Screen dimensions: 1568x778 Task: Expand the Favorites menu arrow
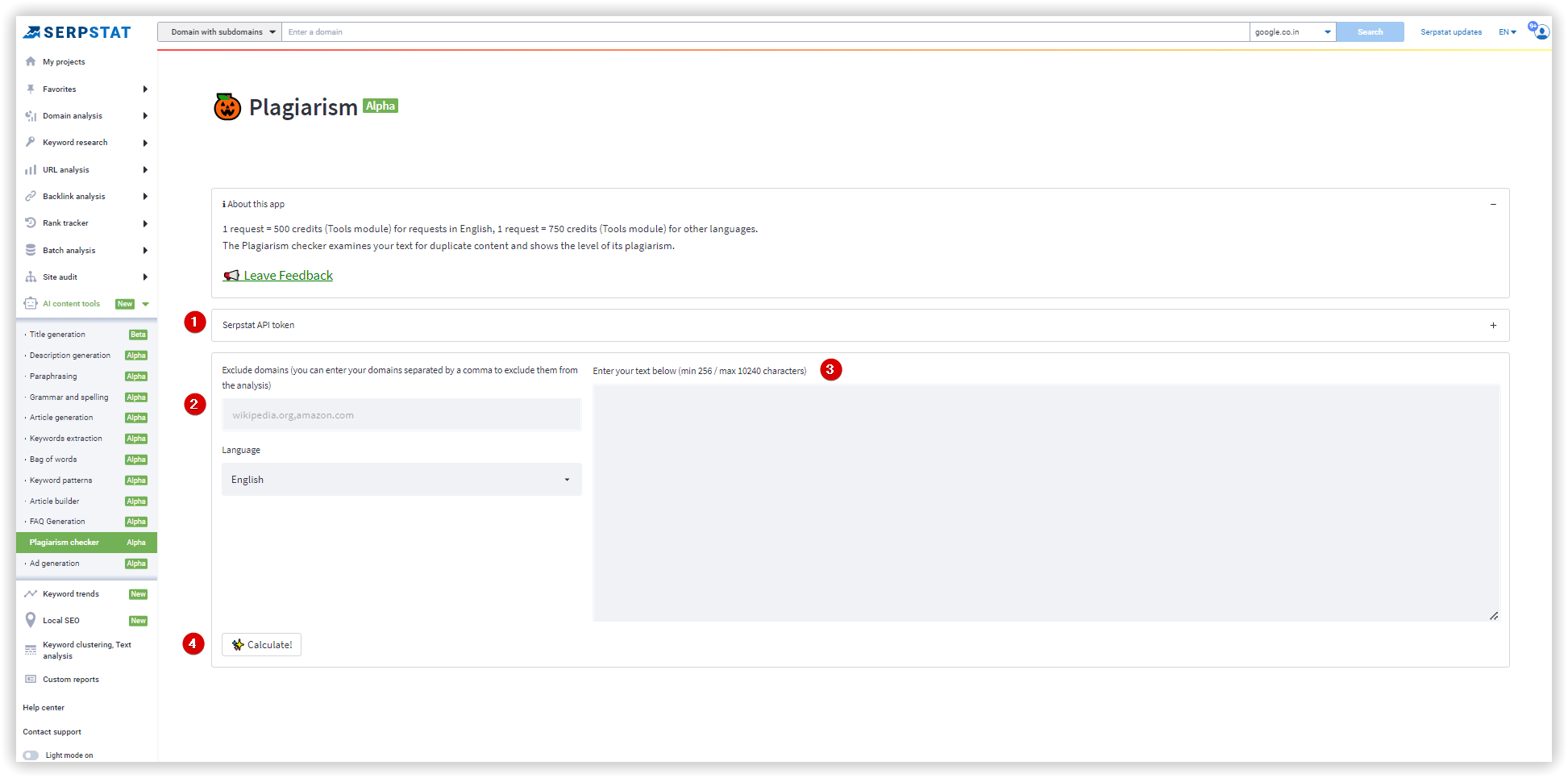click(145, 89)
